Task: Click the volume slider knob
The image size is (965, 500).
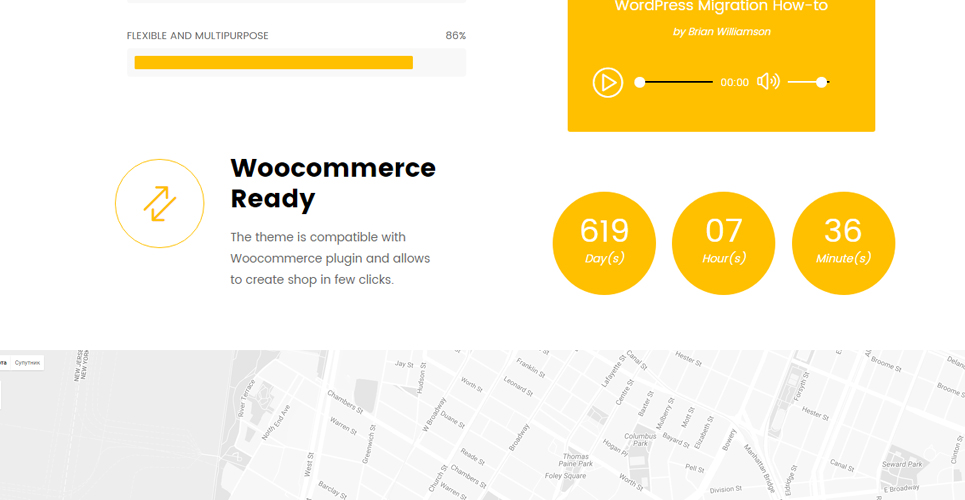Action: click(821, 82)
